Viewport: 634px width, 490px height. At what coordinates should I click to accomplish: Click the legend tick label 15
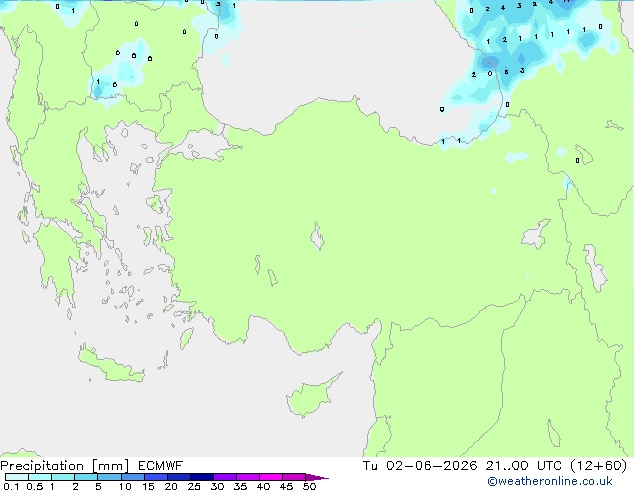pos(148,486)
